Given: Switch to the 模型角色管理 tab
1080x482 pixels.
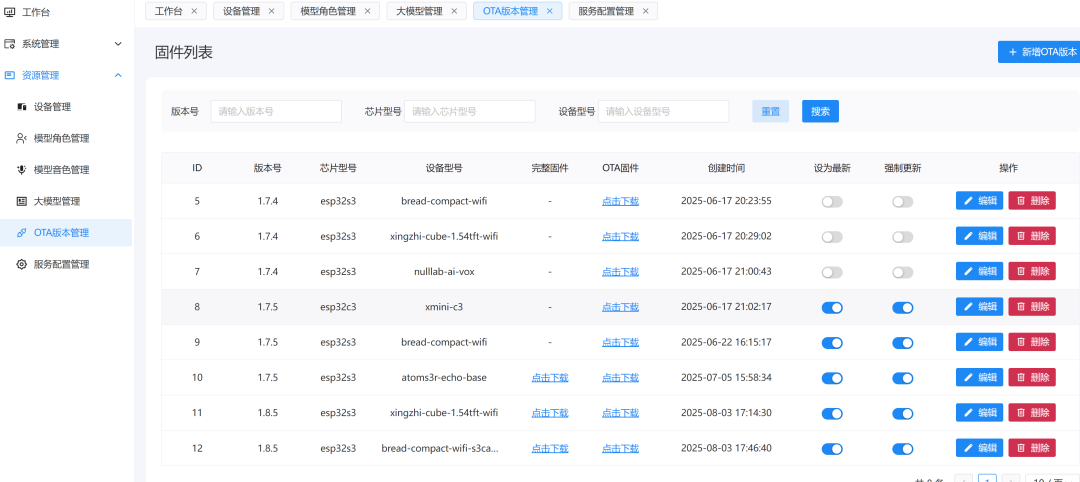Looking at the screenshot, I should (328, 12).
